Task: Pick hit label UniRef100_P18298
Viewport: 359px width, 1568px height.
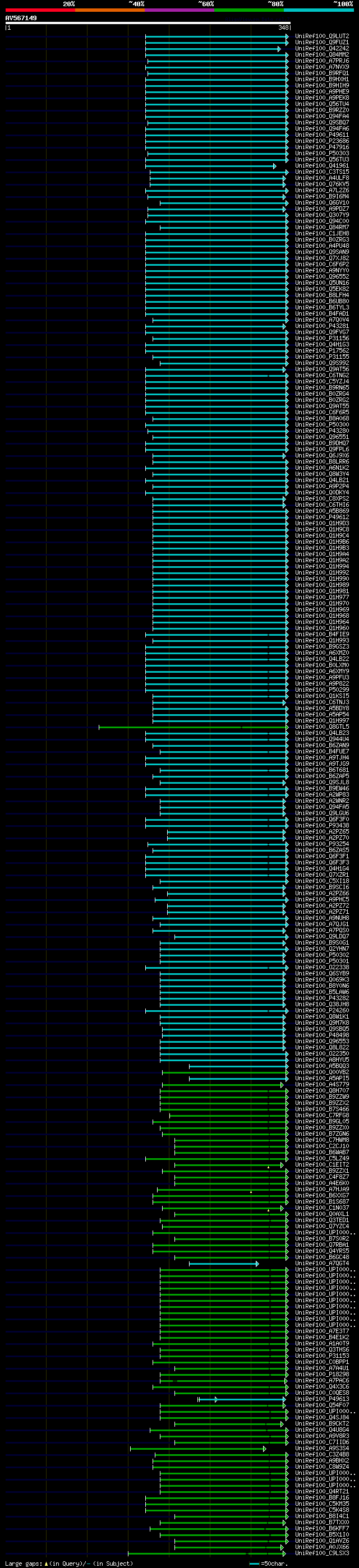Action: (x=323, y=1374)
